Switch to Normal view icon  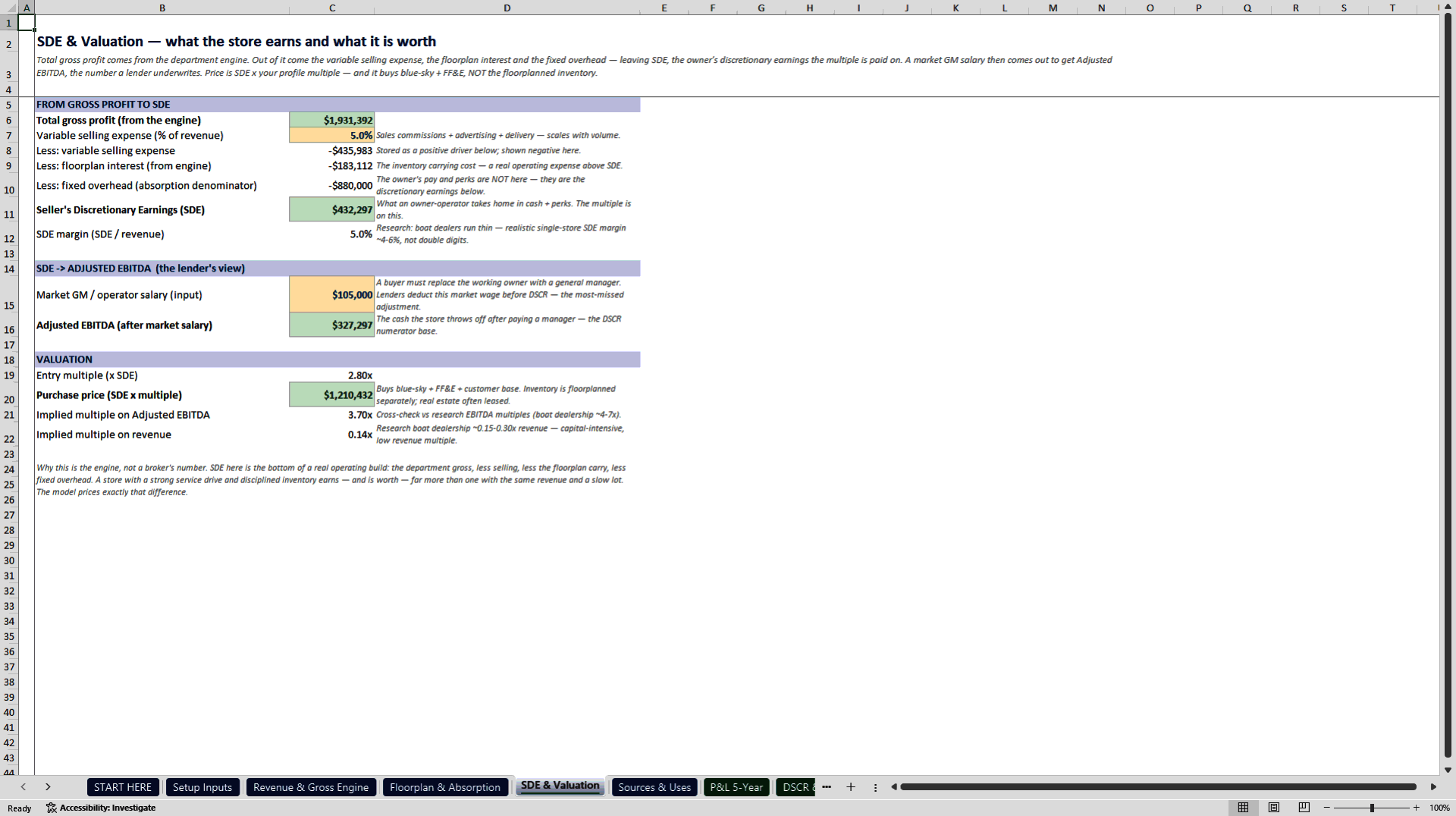1243,808
